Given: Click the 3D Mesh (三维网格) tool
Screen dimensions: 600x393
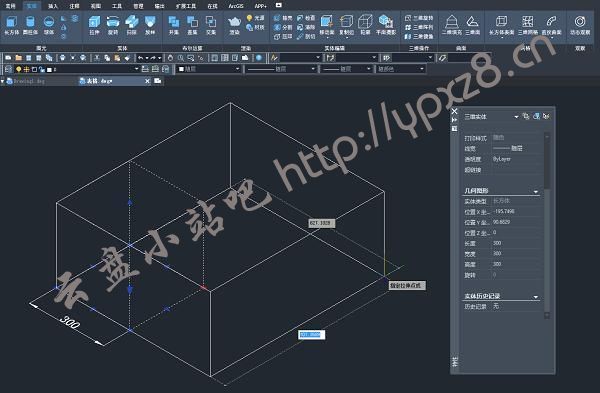Looking at the screenshot, I should (x=528, y=25).
